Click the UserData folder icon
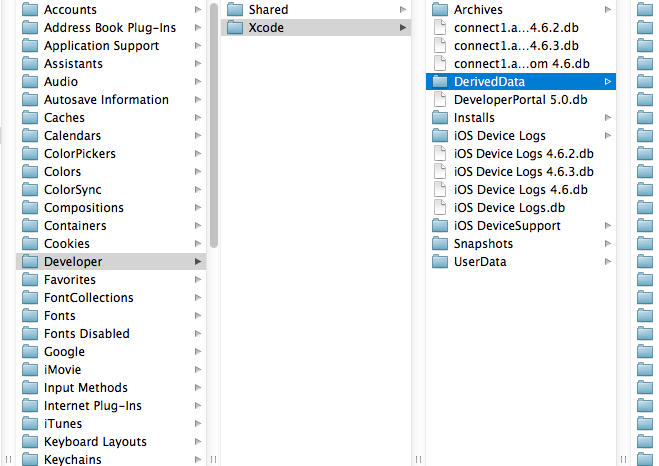 tap(440, 262)
